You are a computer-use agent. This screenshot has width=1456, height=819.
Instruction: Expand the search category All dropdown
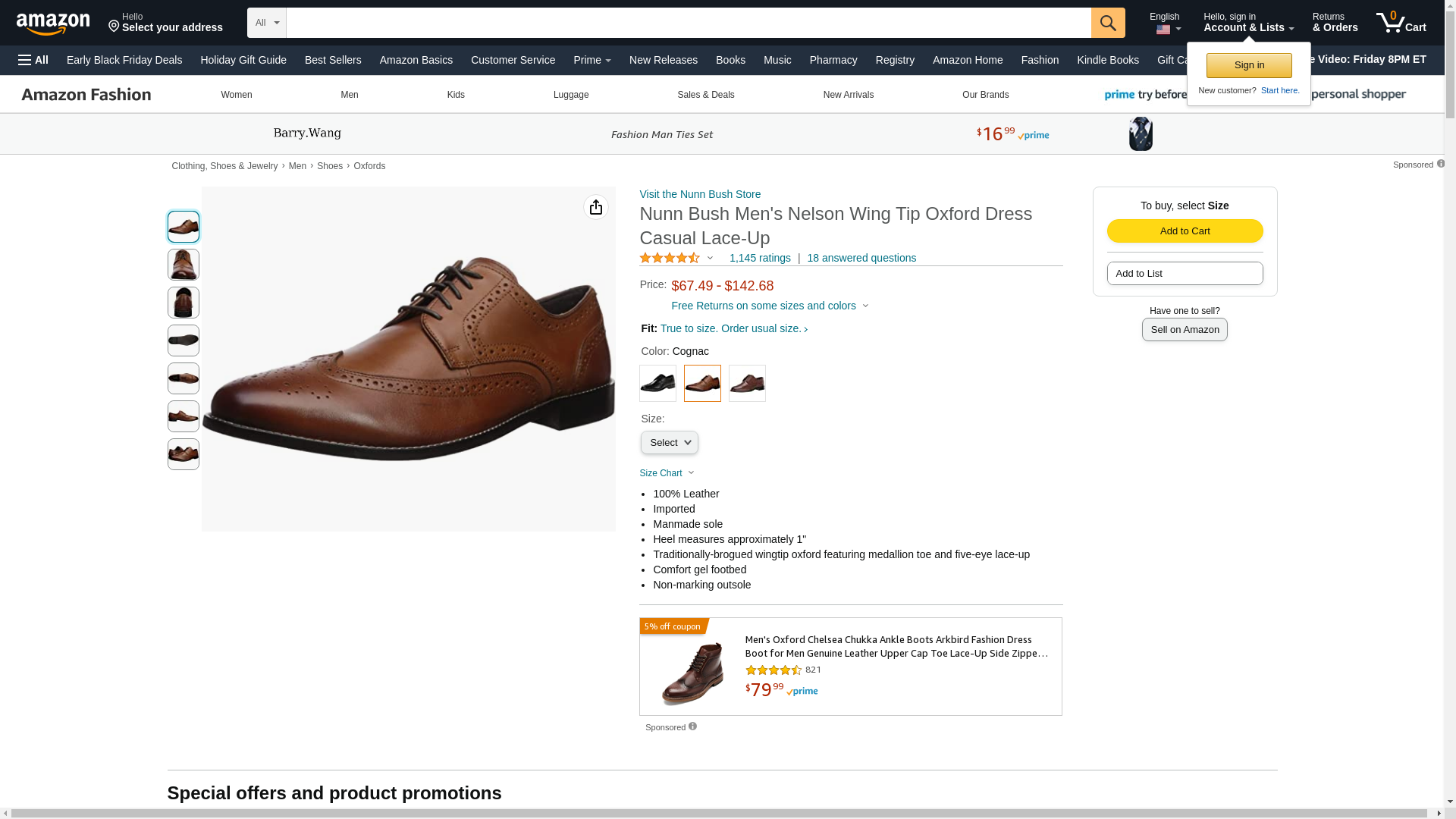point(267,23)
